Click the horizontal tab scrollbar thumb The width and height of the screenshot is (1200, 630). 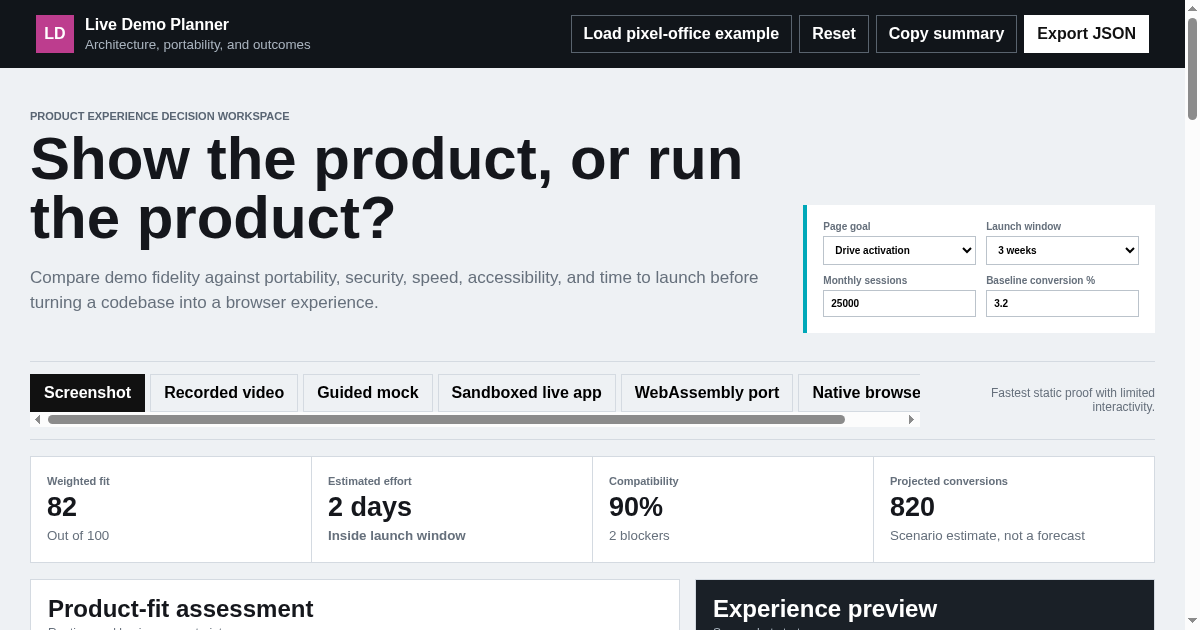coord(446,420)
